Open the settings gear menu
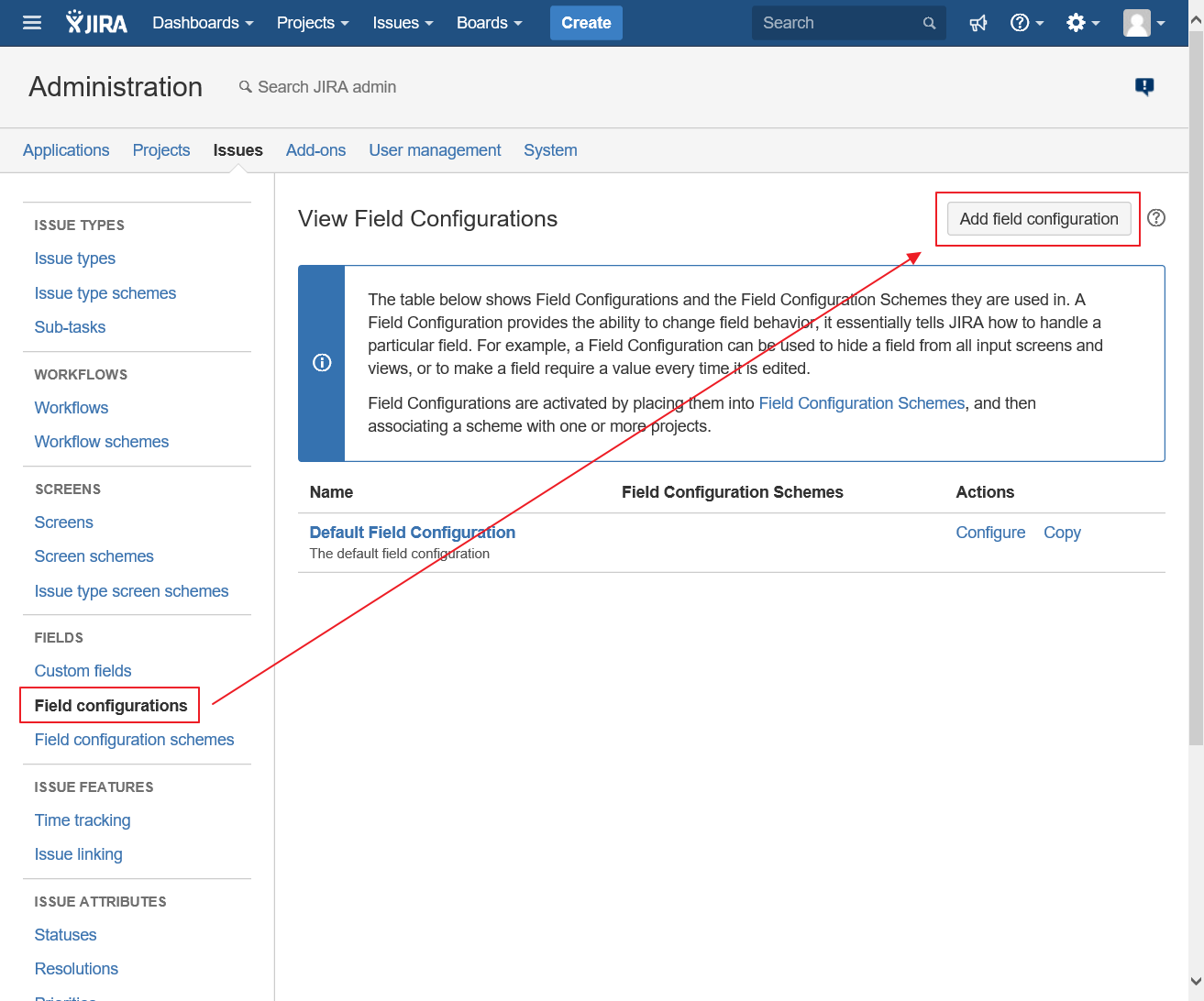Image resolution: width=1204 pixels, height=1001 pixels. click(x=1083, y=23)
